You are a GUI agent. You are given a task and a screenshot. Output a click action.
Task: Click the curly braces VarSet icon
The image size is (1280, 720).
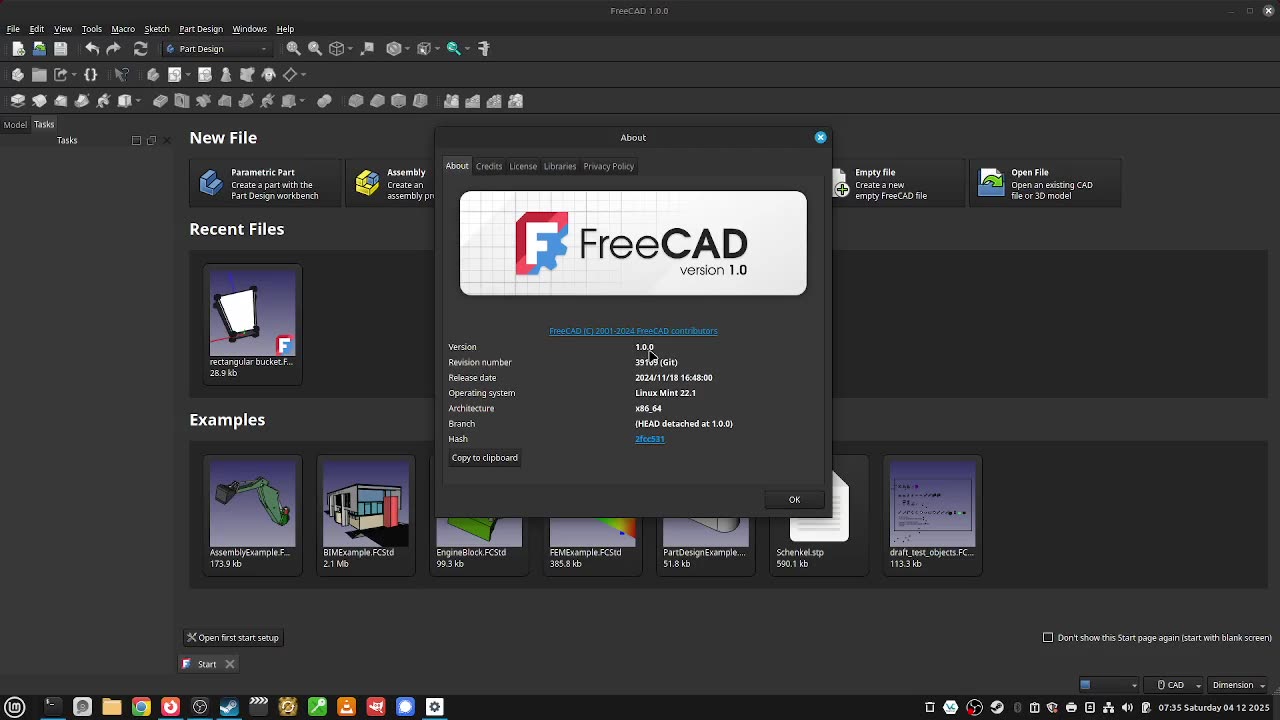[91, 75]
